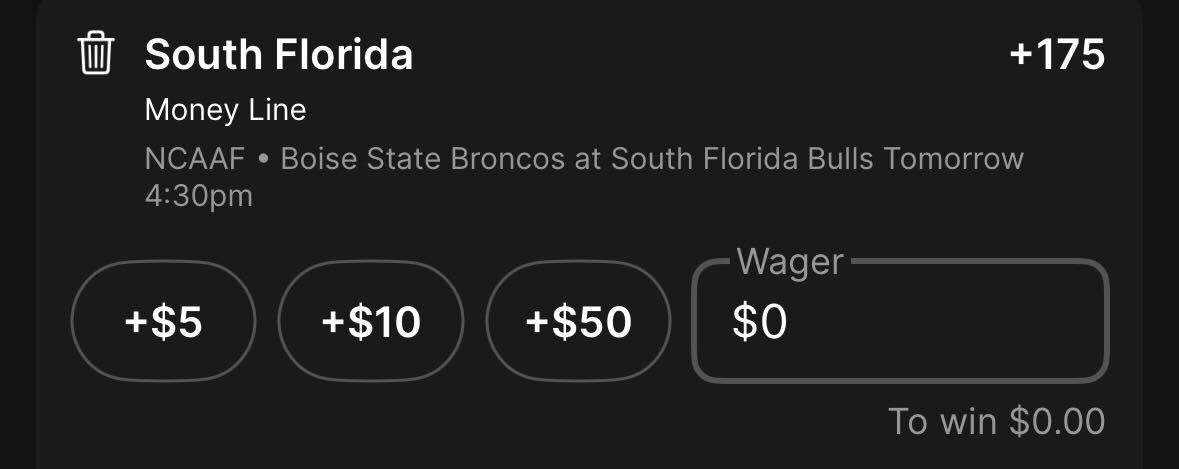Select the Tomorrow game date text
Image resolution: width=1179 pixels, height=469 pixels.
(x=953, y=159)
